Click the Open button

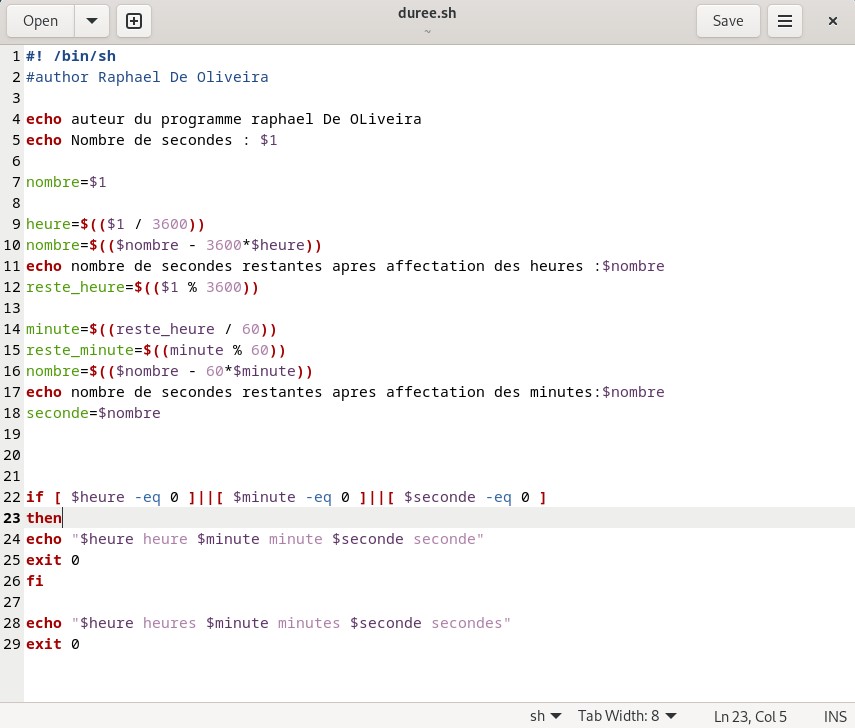pyautogui.click(x=41, y=20)
